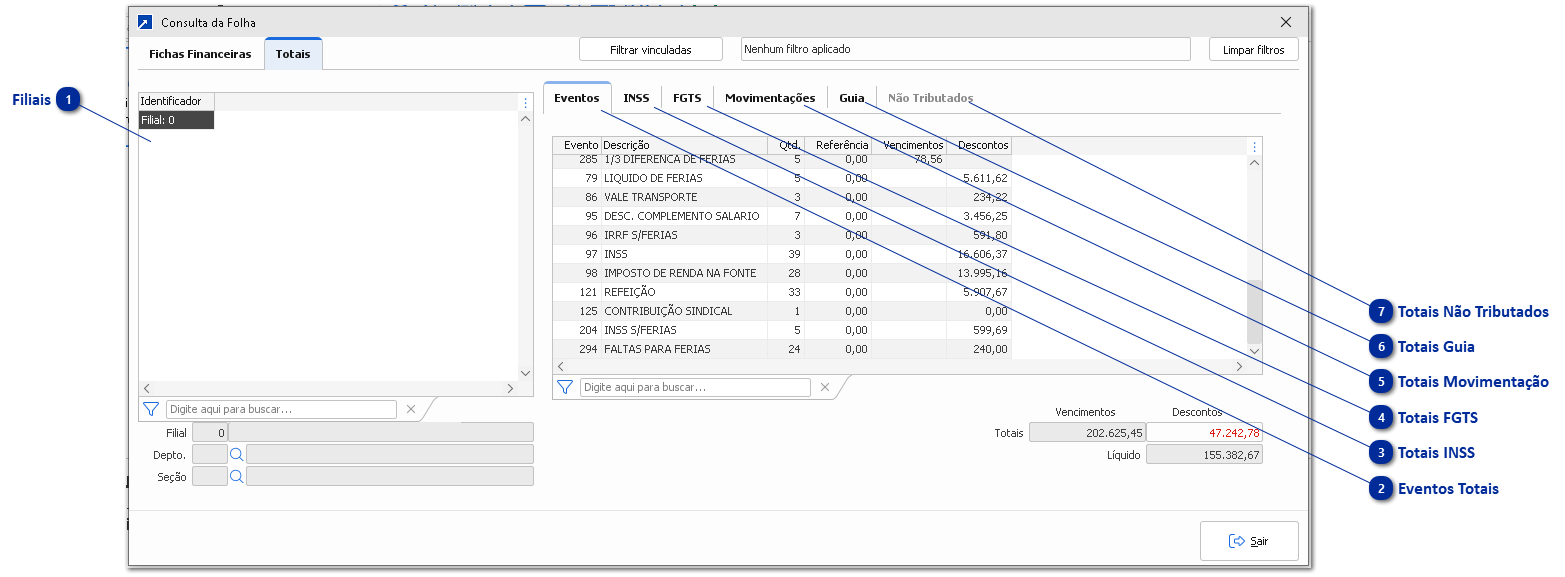Click filter funnel icon under events grid
Viewport: 1565px width, 577px height.
tap(565, 387)
